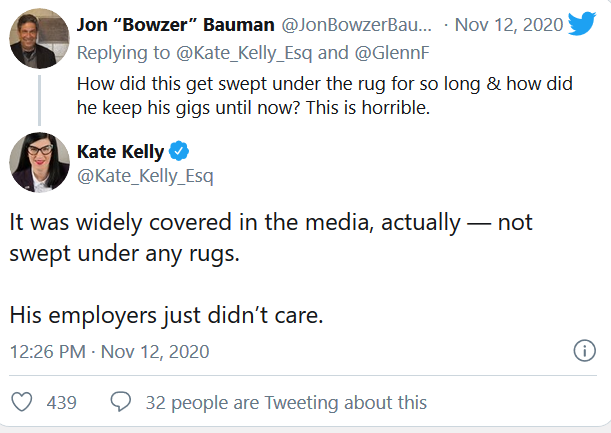Click the 439 likes count
This screenshot has height=433, width=611.
pos(62,403)
